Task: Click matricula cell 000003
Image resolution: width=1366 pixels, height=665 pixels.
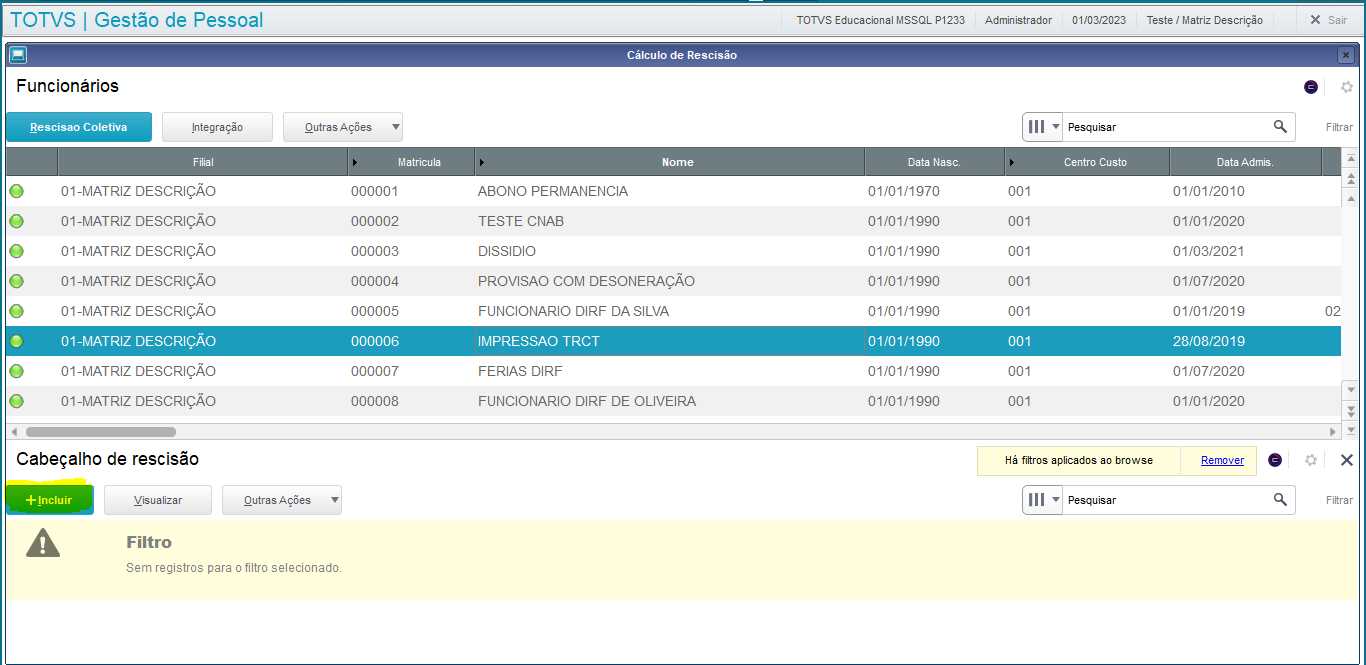Action: click(x=411, y=251)
